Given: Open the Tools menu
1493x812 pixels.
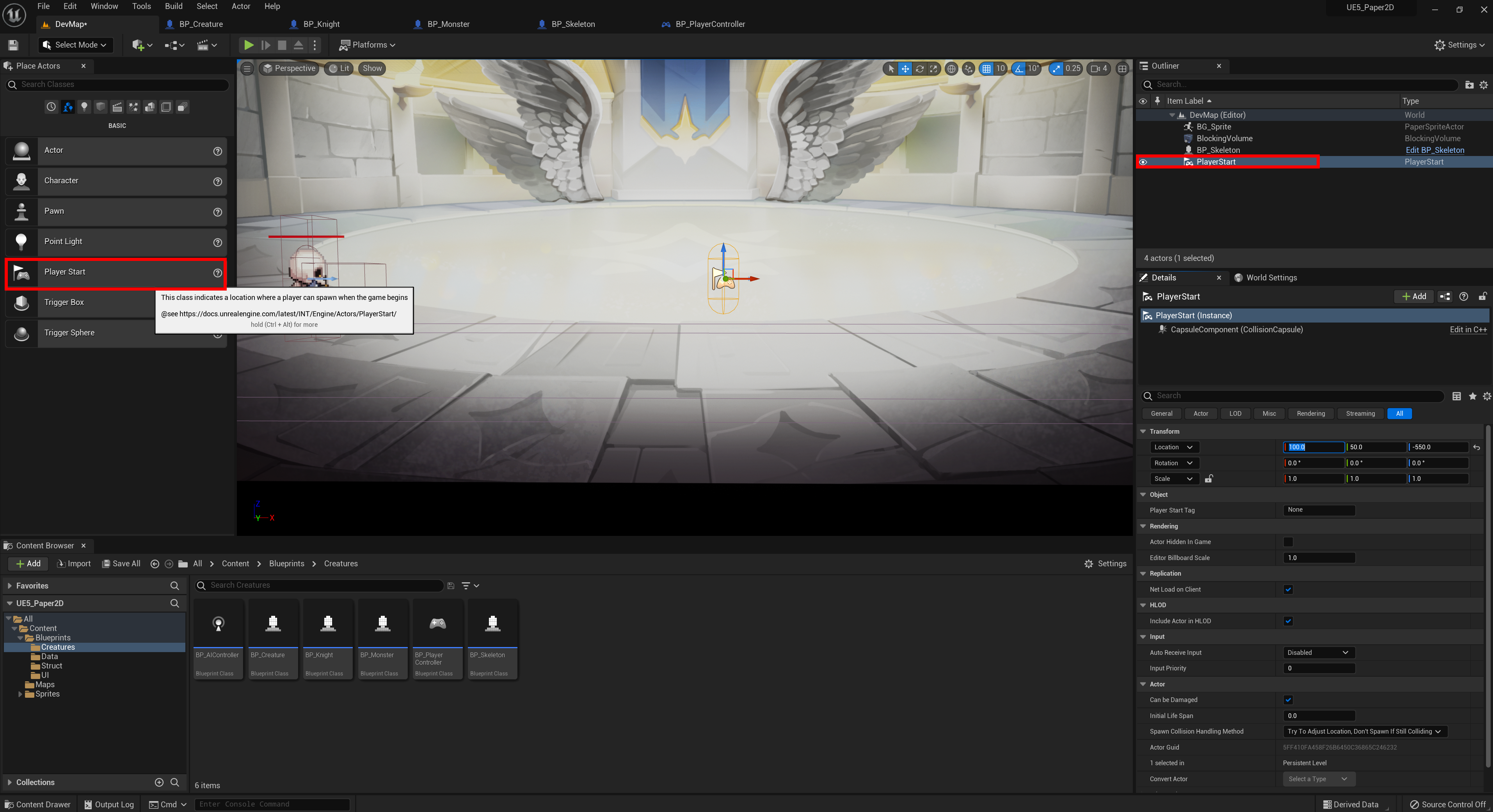Looking at the screenshot, I should [141, 6].
